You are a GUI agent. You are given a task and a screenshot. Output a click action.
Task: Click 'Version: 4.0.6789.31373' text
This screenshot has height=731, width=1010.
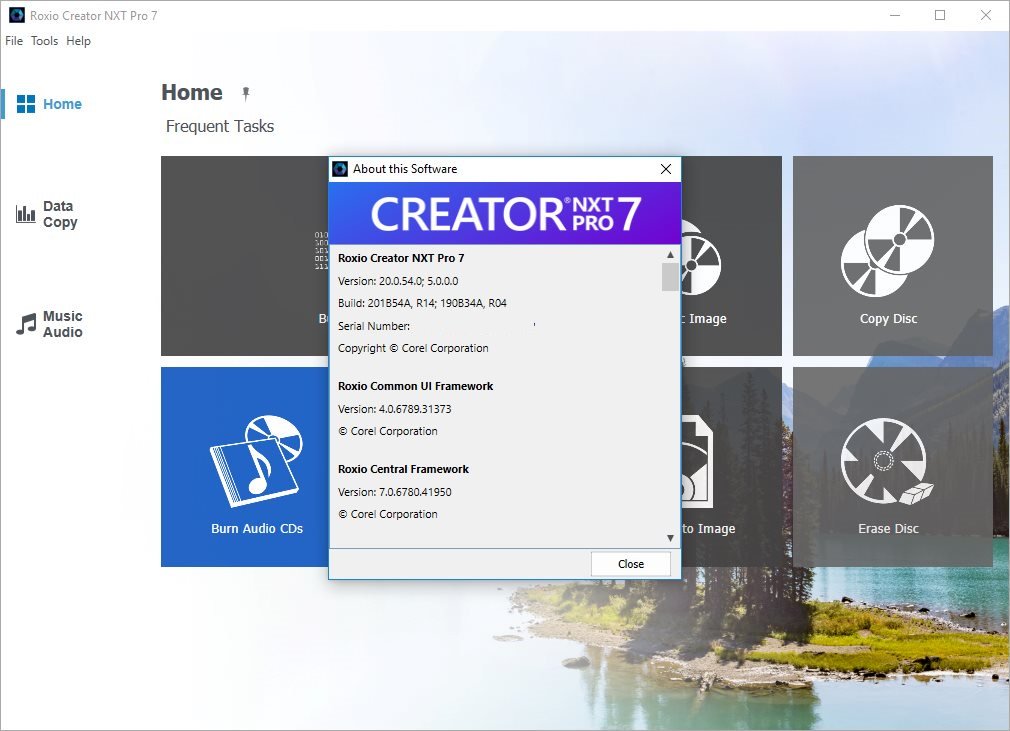[394, 409]
